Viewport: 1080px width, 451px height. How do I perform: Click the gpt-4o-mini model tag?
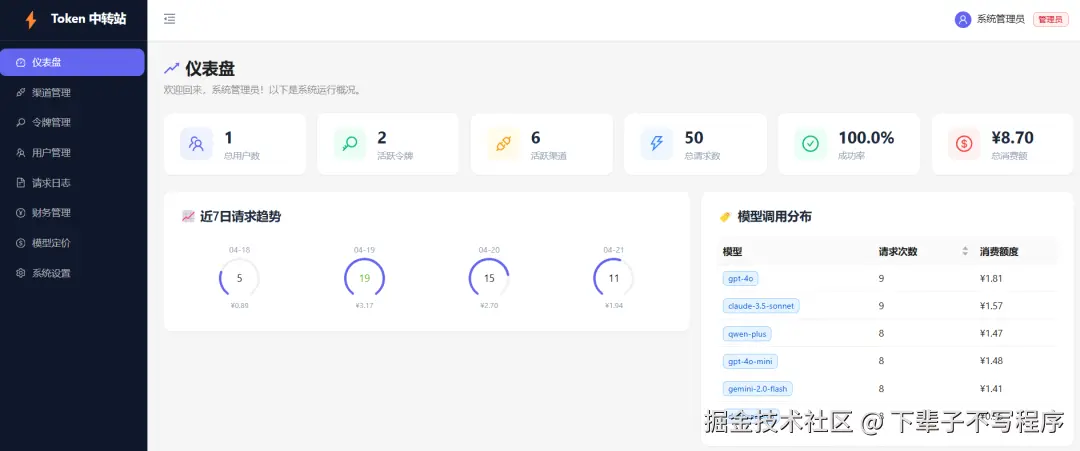pos(750,361)
